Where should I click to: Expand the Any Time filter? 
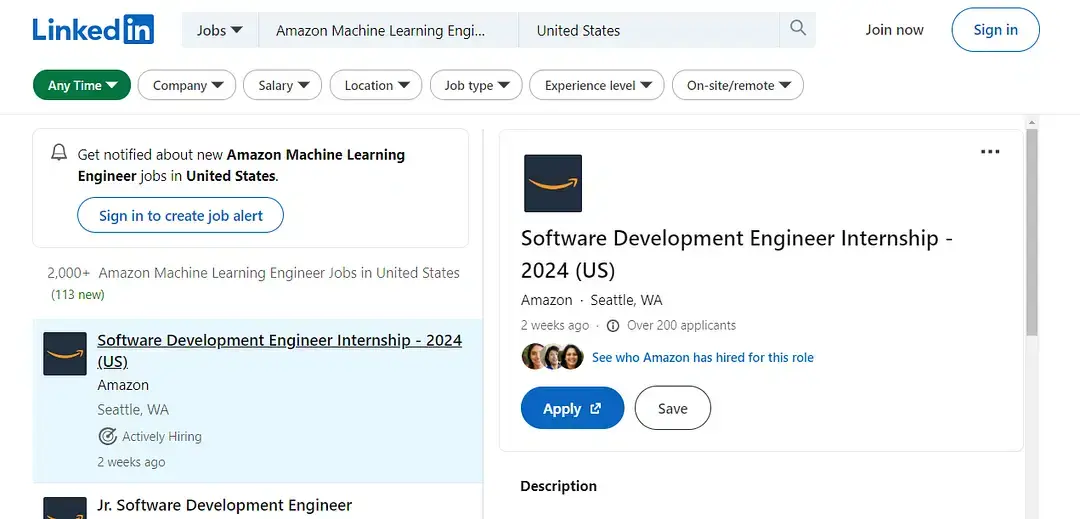[x=82, y=85]
